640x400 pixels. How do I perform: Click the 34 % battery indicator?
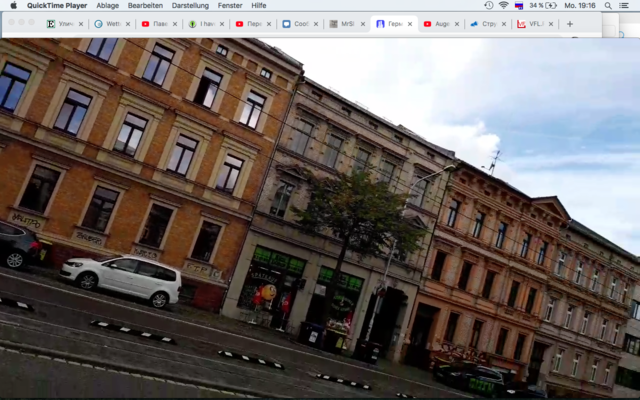[x=543, y=5]
